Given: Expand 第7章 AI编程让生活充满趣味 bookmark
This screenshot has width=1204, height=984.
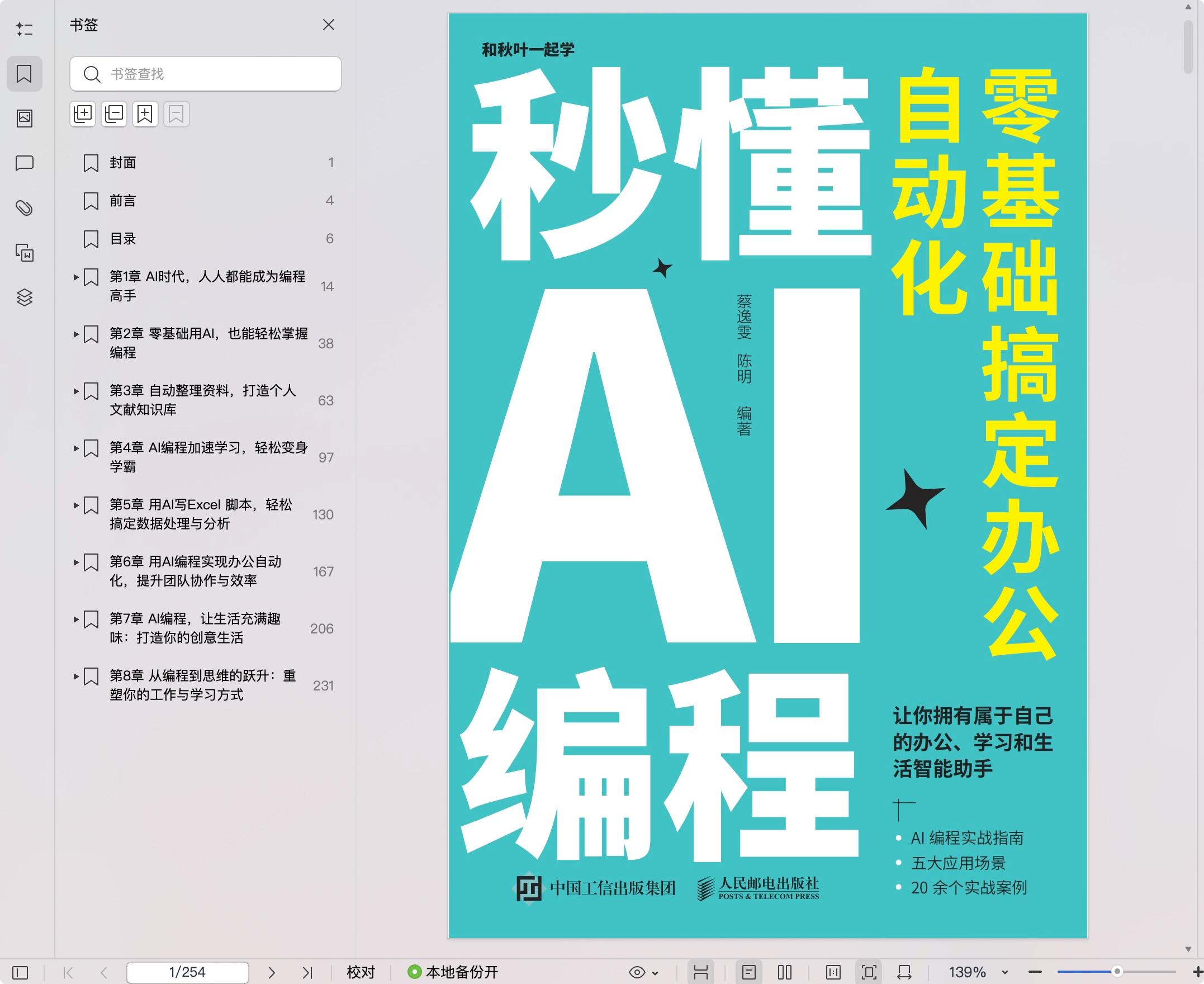Looking at the screenshot, I should [76, 619].
